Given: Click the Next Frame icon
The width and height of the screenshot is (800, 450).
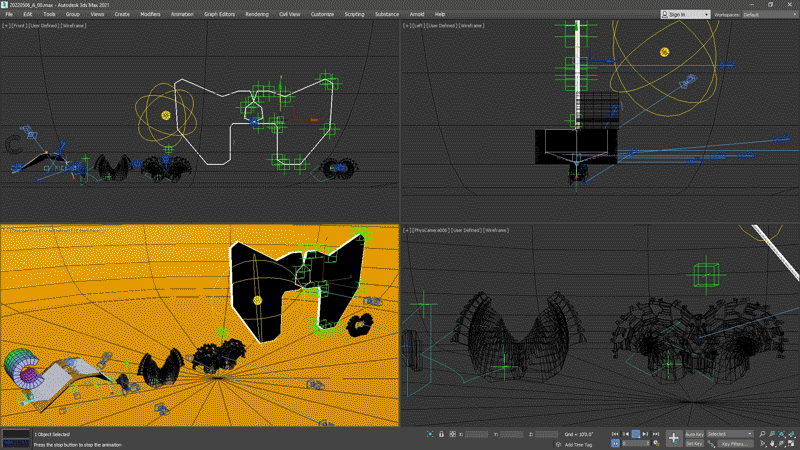Looking at the screenshot, I should [646, 434].
